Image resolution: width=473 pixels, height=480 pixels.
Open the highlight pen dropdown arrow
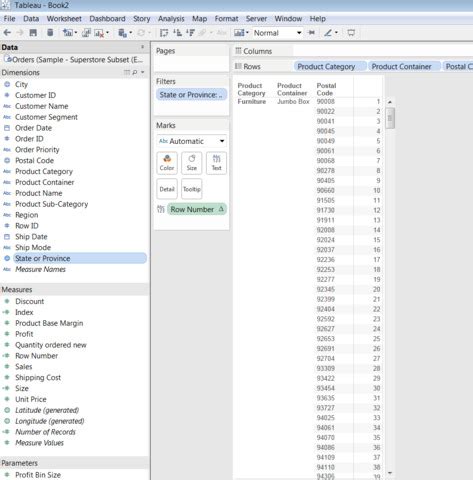click(x=336, y=33)
